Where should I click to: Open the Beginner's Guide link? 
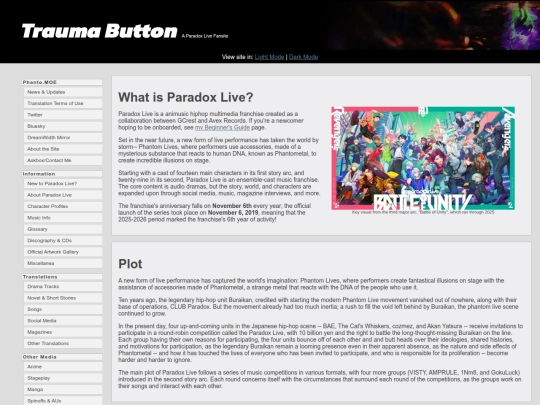click(x=222, y=127)
